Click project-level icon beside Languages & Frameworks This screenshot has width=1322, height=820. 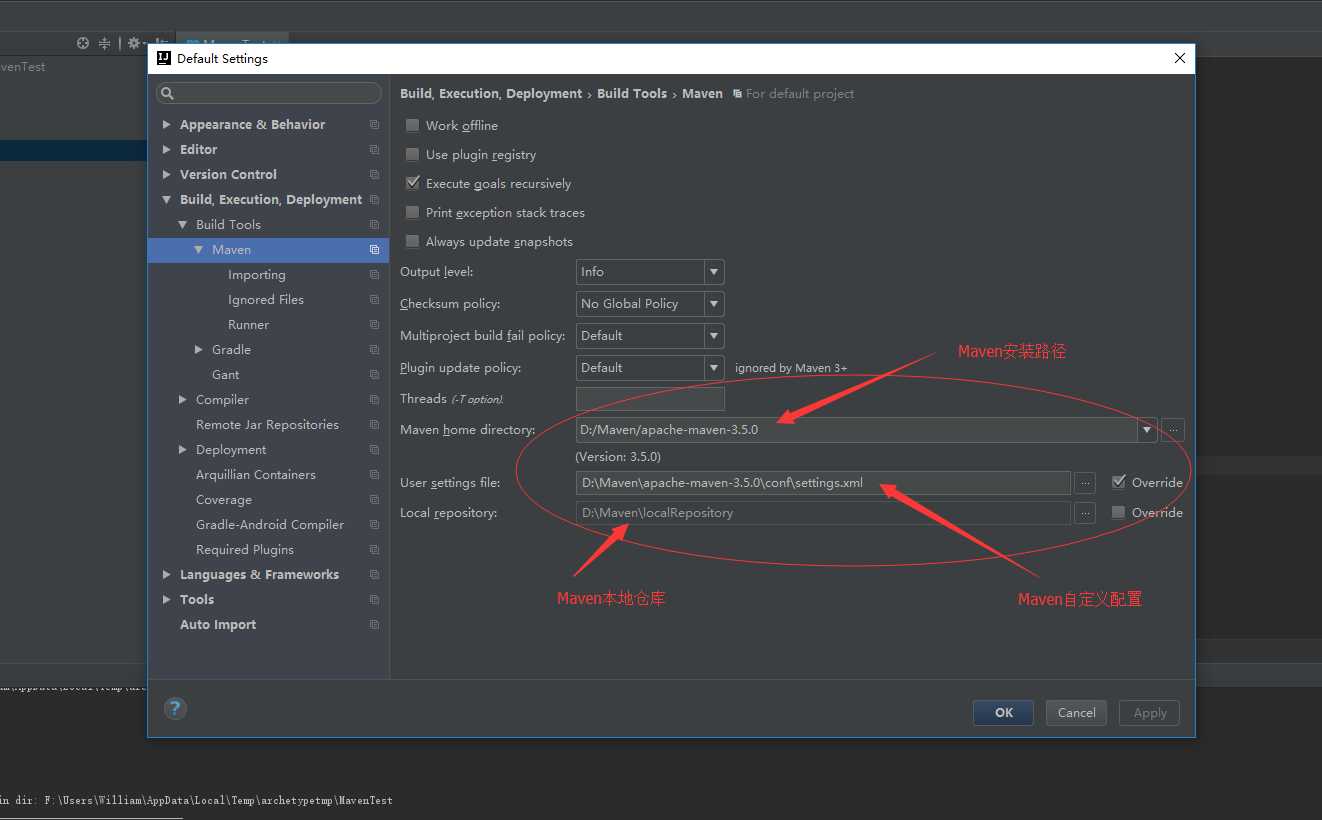point(374,575)
